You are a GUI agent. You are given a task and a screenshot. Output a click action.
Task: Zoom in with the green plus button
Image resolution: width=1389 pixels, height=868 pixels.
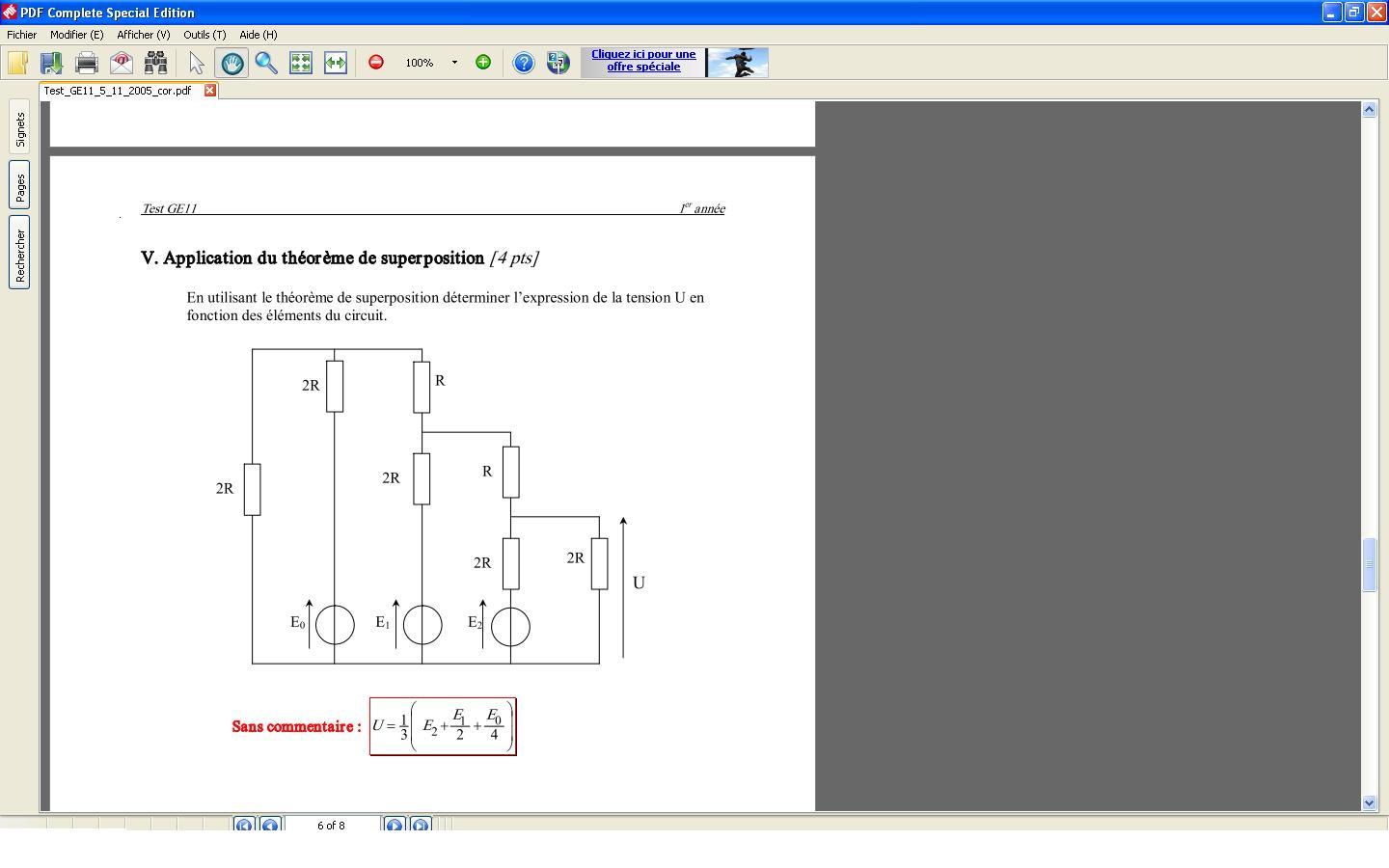(483, 63)
